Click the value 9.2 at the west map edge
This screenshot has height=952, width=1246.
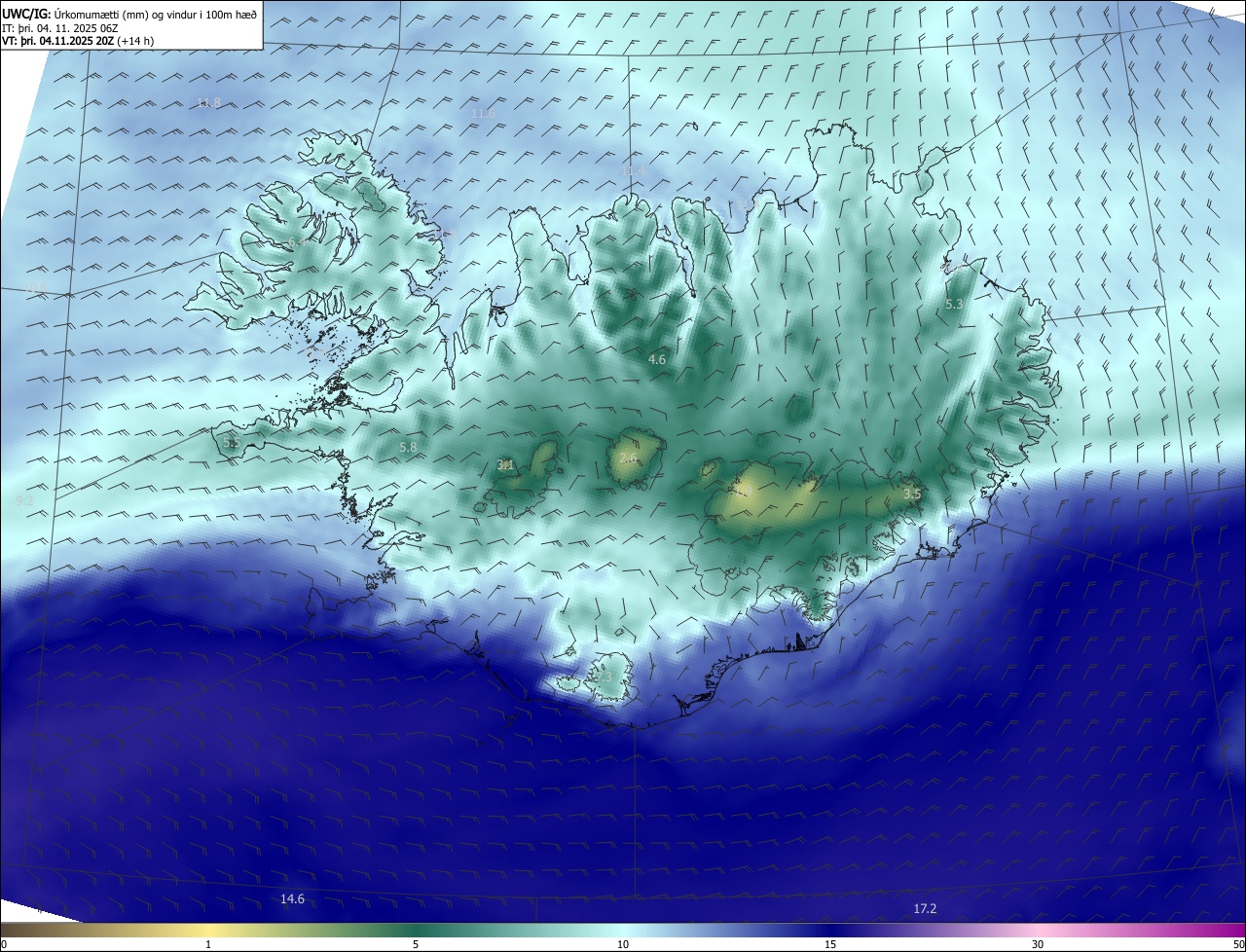pos(24,500)
